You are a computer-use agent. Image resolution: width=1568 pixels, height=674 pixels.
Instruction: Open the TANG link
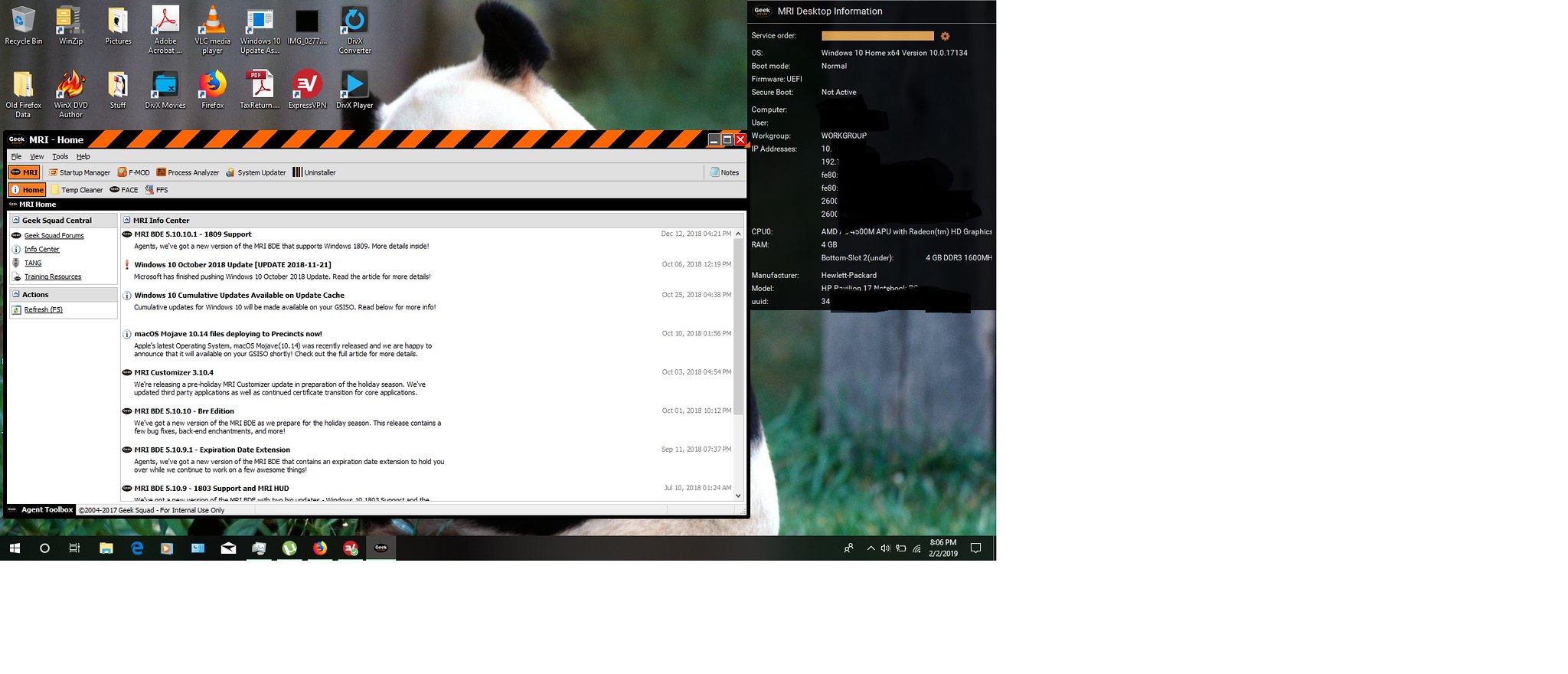[33, 263]
